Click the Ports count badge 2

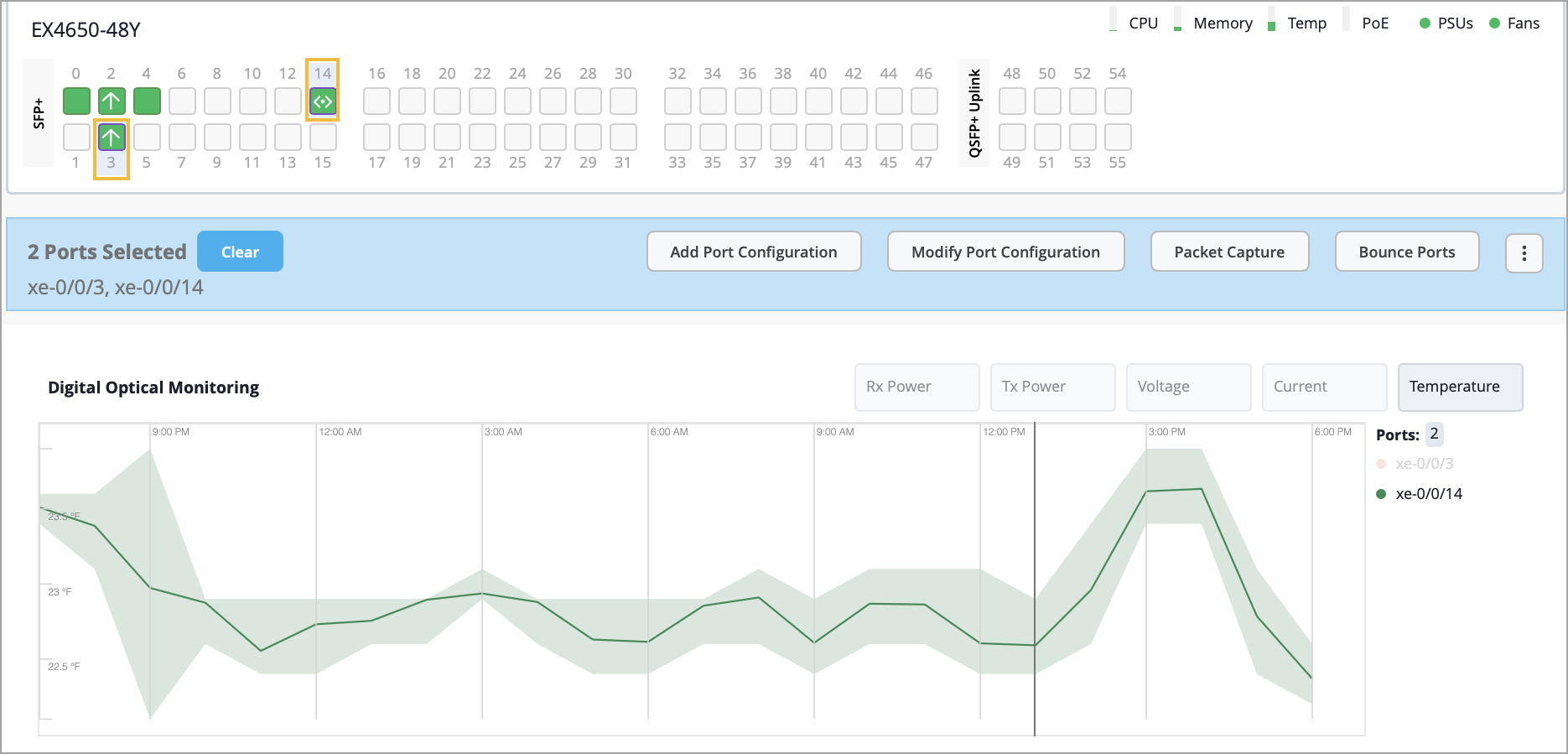[x=1435, y=434]
